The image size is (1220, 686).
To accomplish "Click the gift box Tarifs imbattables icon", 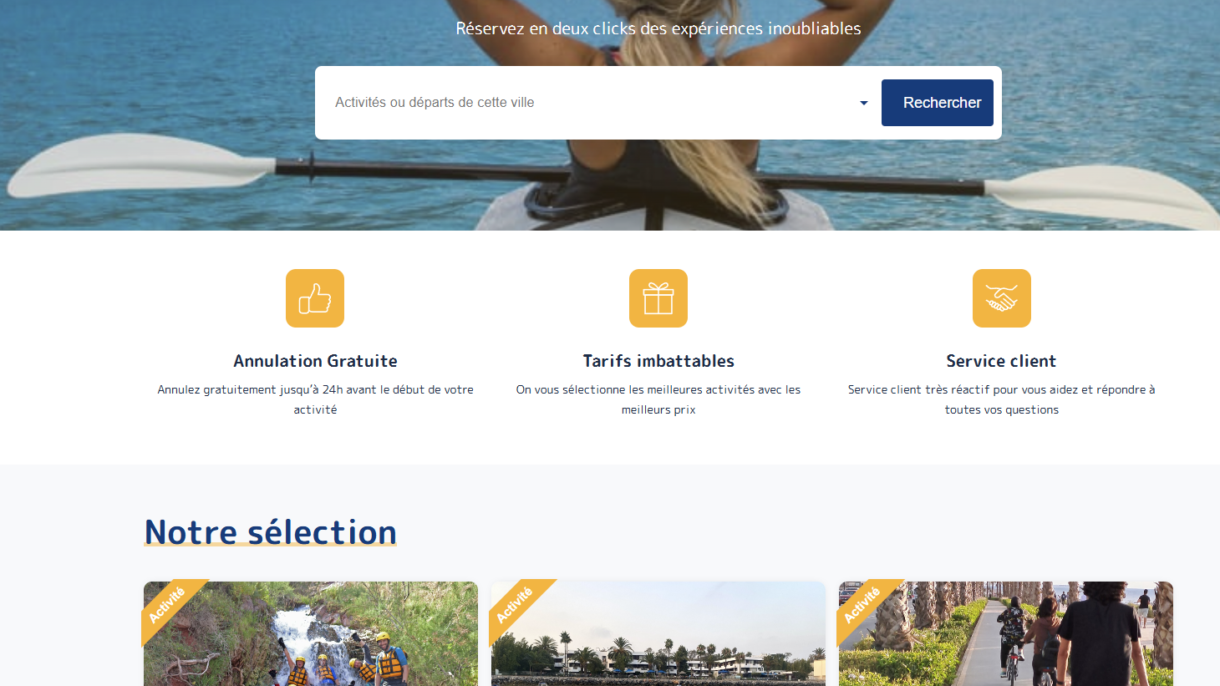I will [658, 298].
